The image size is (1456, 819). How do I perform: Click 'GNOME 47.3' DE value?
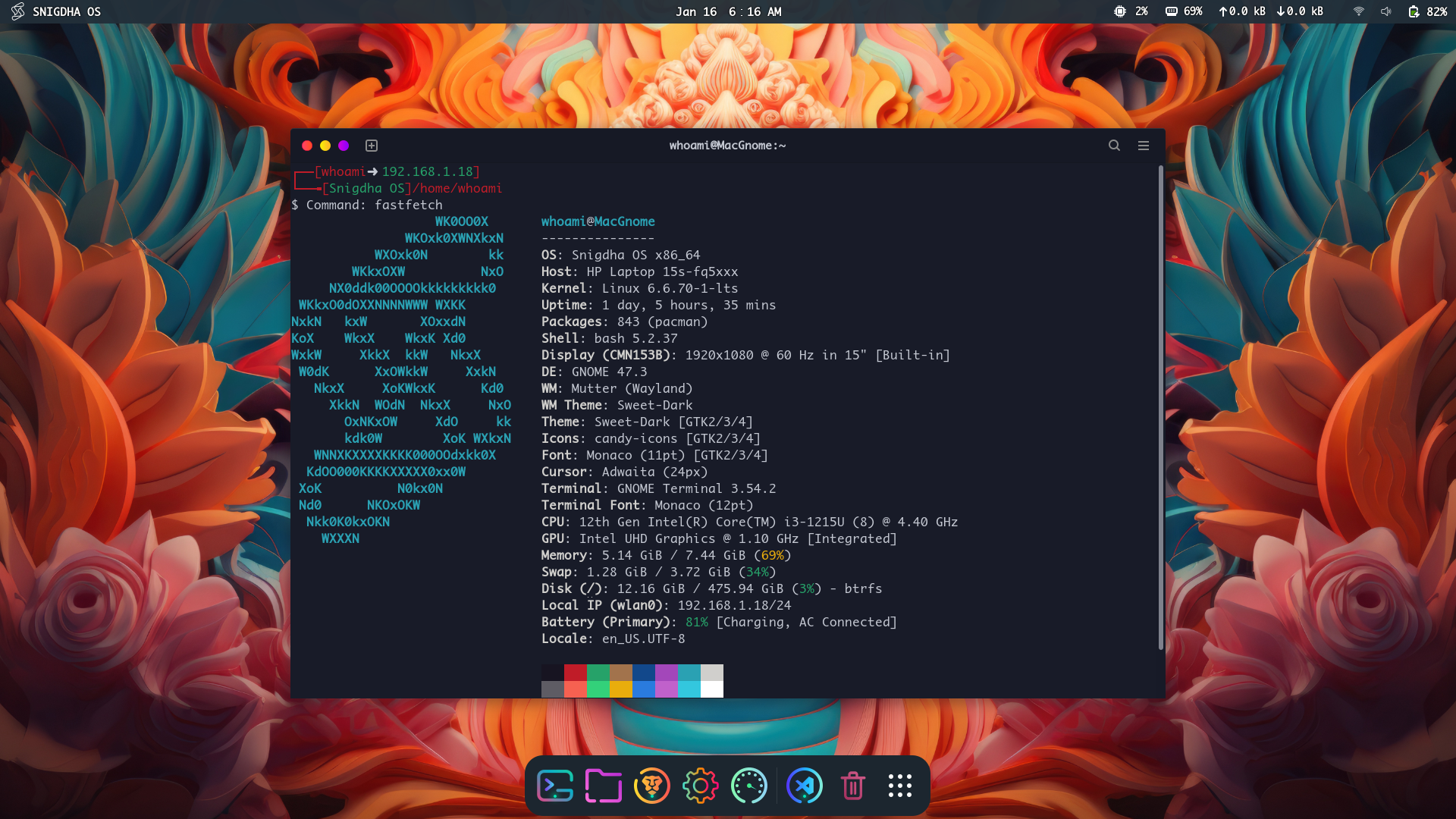[610, 372]
